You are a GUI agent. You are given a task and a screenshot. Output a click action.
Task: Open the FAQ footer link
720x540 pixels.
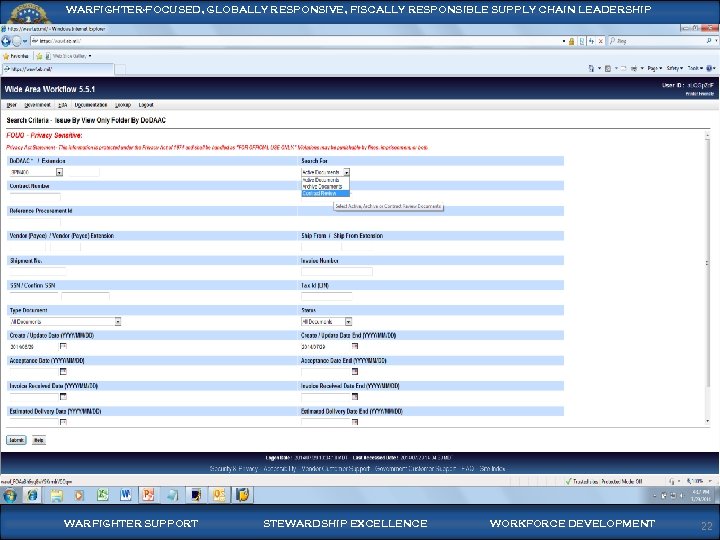click(x=468, y=469)
